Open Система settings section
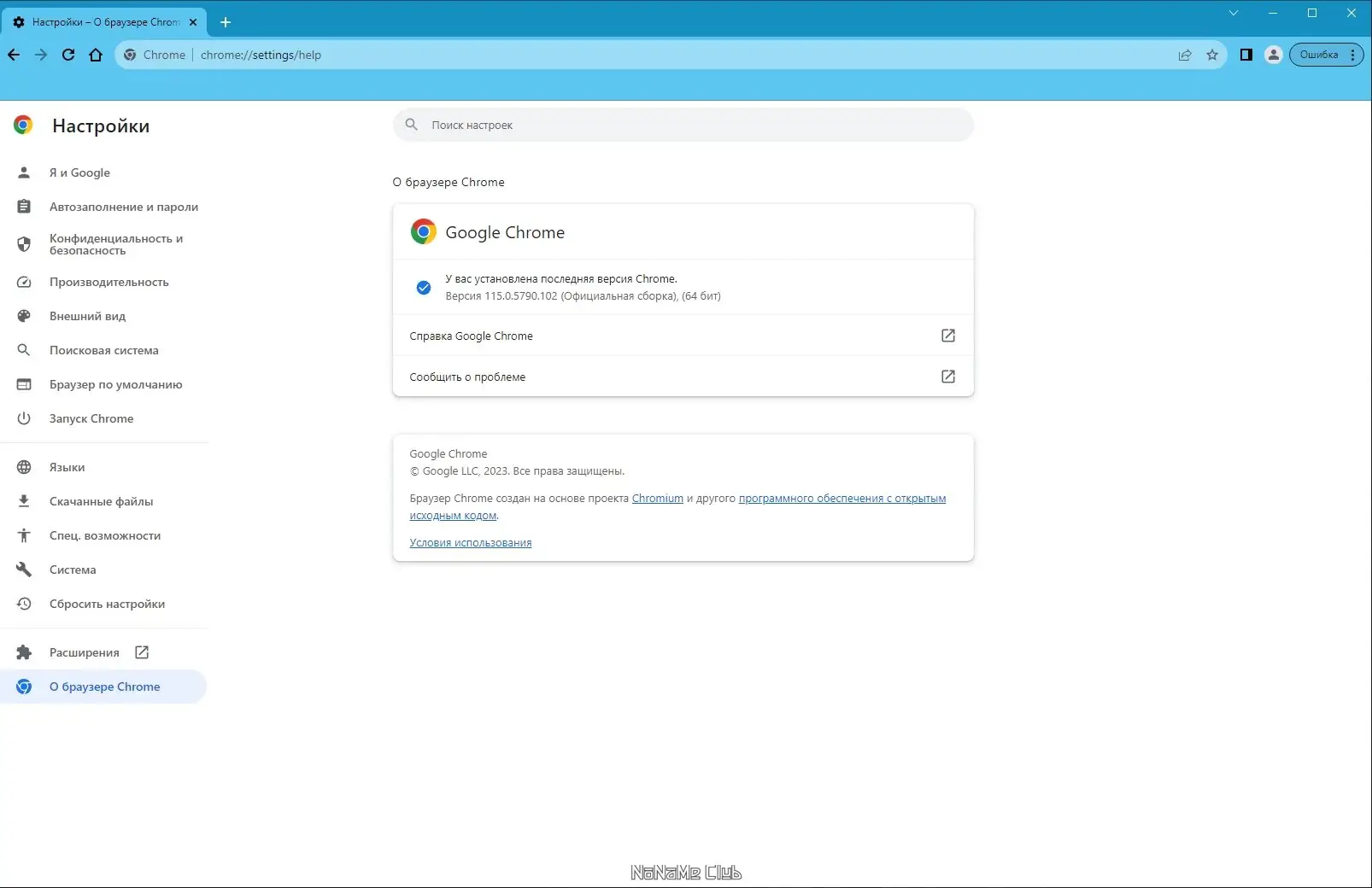The height and width of the screenshot is (888, 1372). pos(103,570)
